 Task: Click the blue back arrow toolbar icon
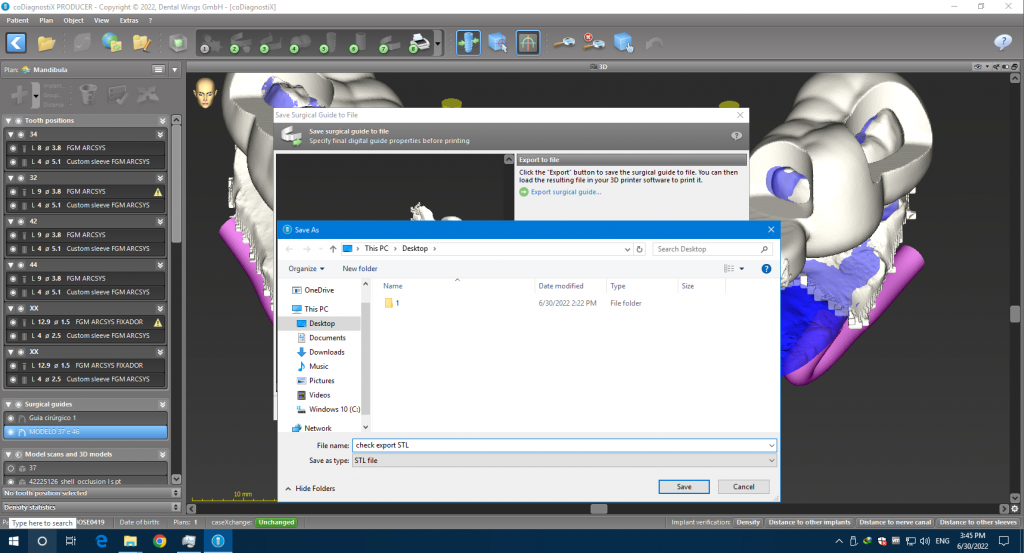(16, 43)
